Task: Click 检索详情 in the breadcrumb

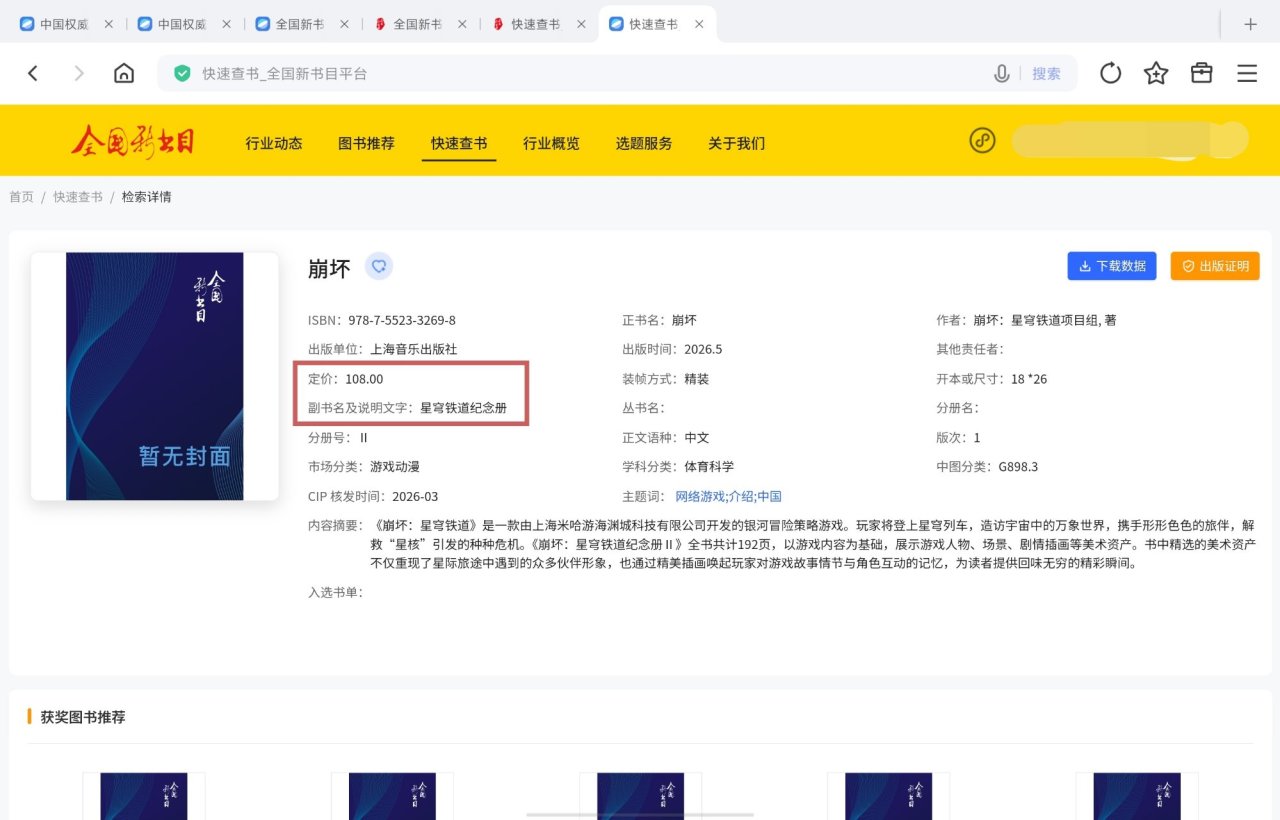Action: click(x=147, y=197)
